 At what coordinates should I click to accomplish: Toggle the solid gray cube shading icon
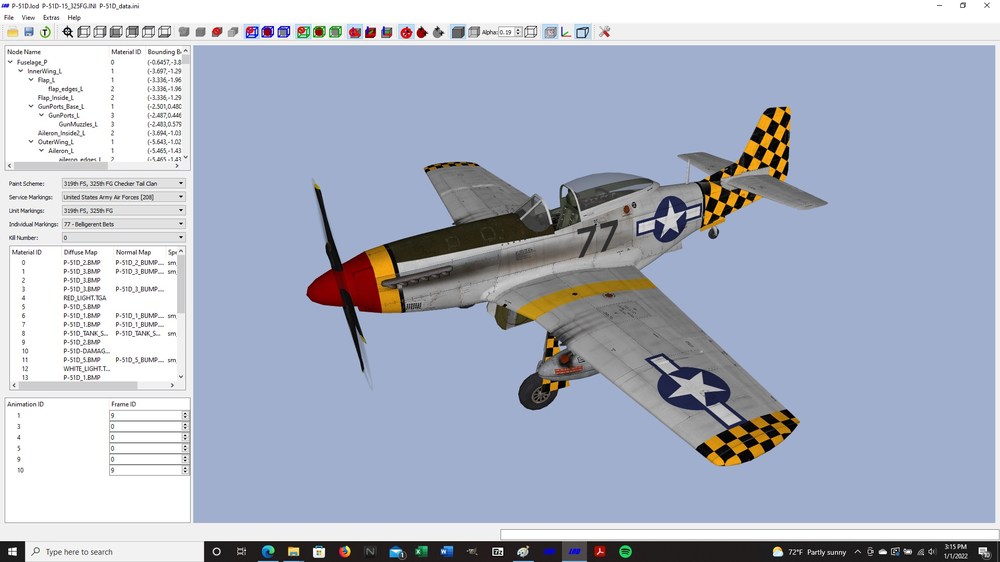[458, 32]
